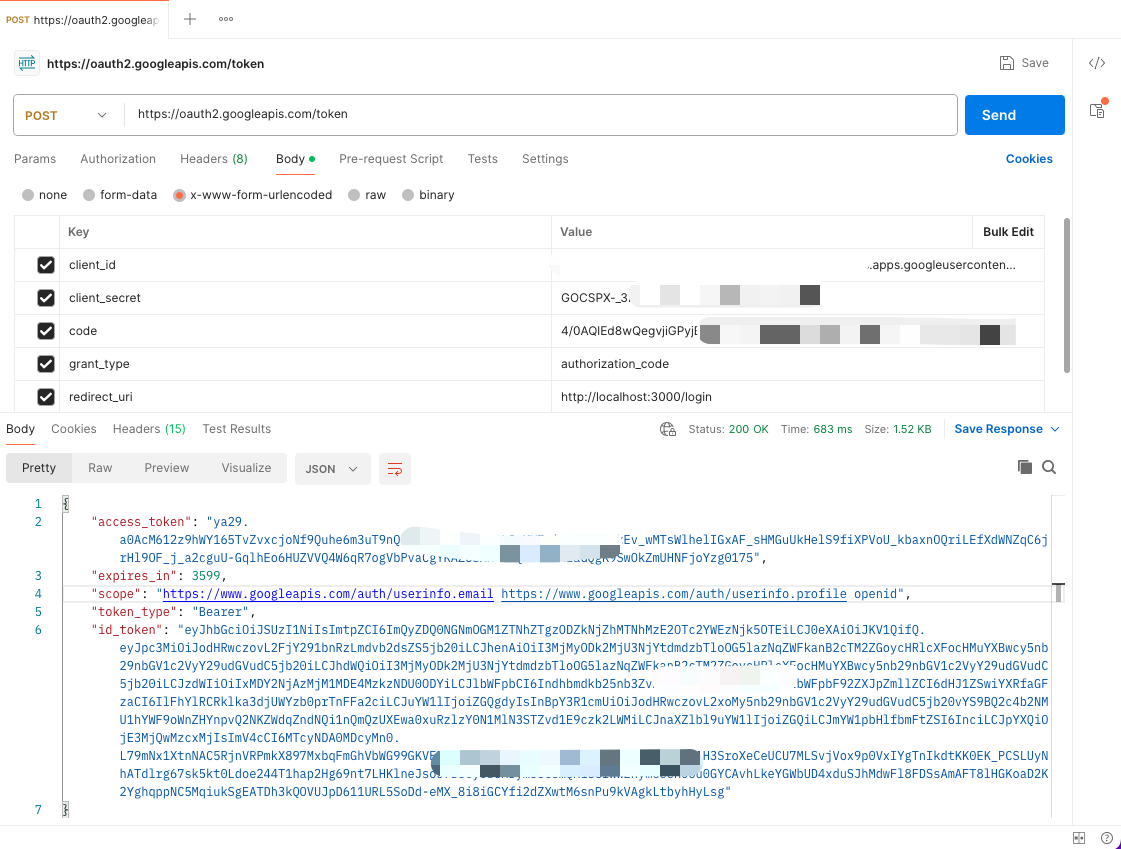Expand the Save Response dropdown arrow
The height and width of the screenshot is (849, 1121).
1055,429
